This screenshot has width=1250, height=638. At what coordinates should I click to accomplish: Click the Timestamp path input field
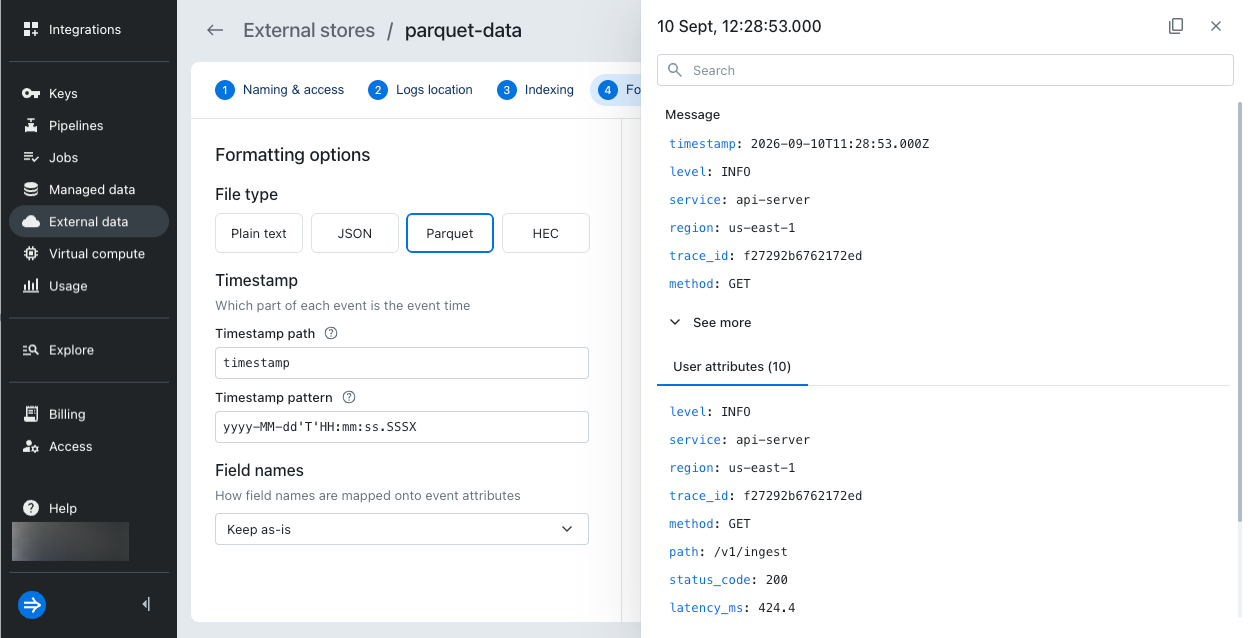[x=402, y=363]
